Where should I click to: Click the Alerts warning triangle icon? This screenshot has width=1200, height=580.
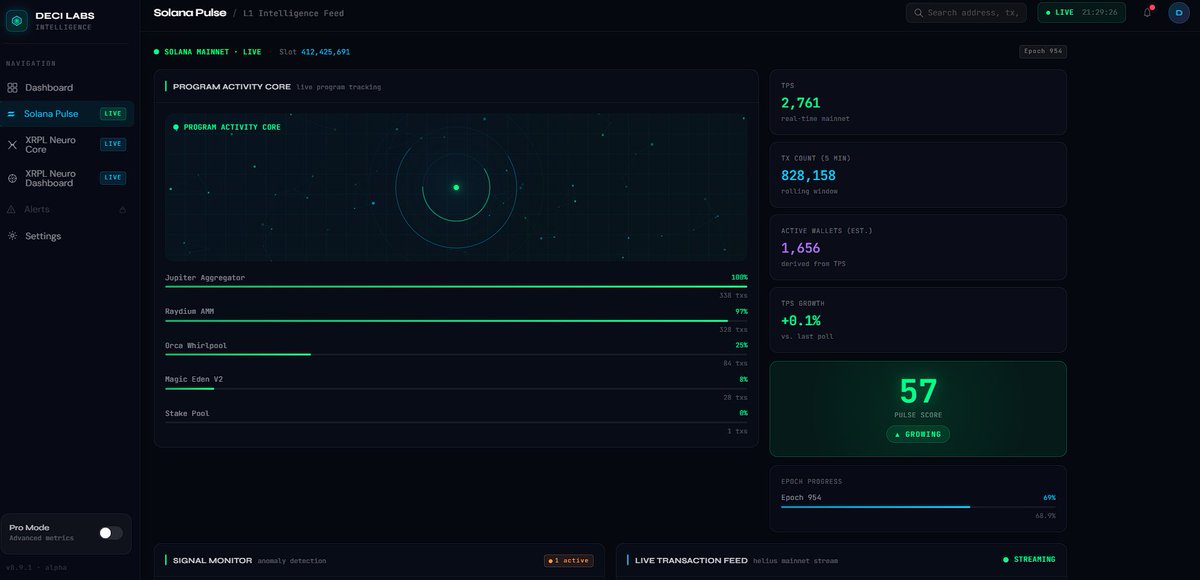point(12,210)
